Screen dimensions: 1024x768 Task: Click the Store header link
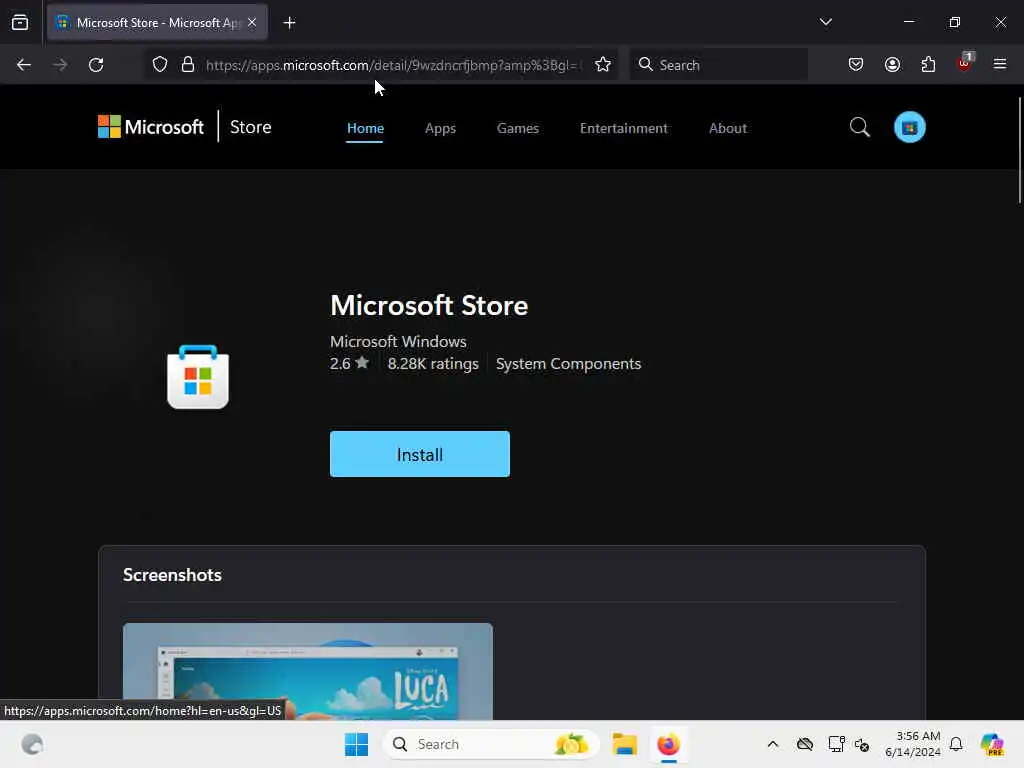(x=251, y=127)
